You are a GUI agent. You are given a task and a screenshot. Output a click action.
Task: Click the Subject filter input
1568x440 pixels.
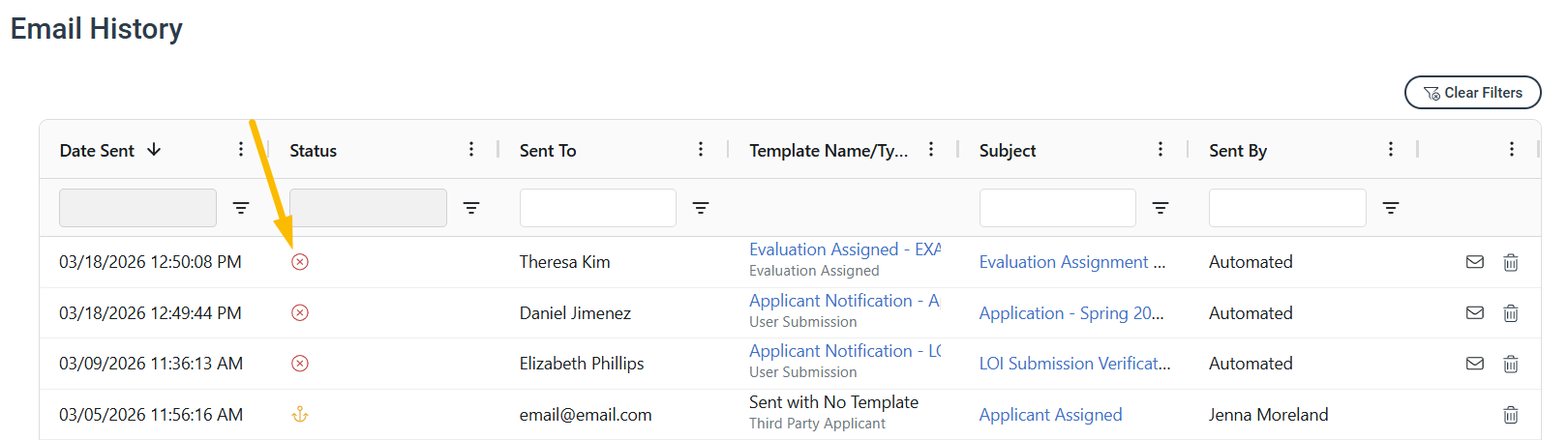click(x=1058, y=208)
